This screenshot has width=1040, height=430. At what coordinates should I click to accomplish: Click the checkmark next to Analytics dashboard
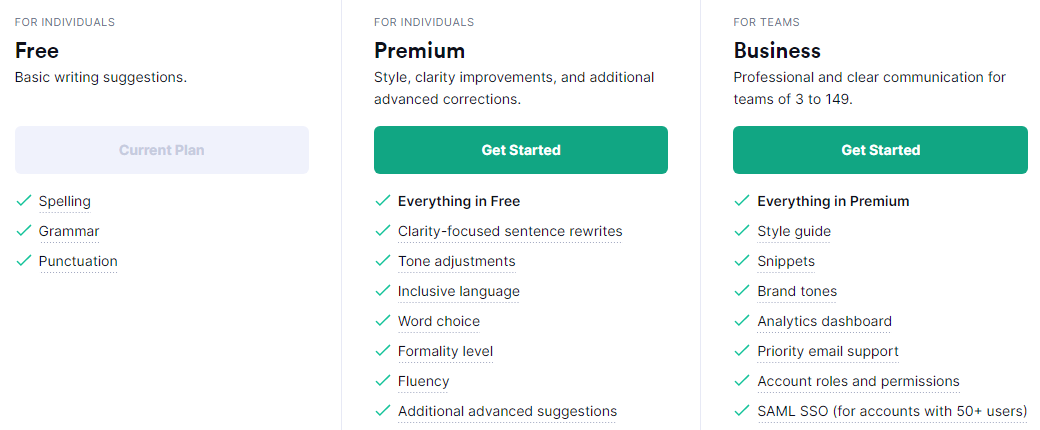pos(742,321)
